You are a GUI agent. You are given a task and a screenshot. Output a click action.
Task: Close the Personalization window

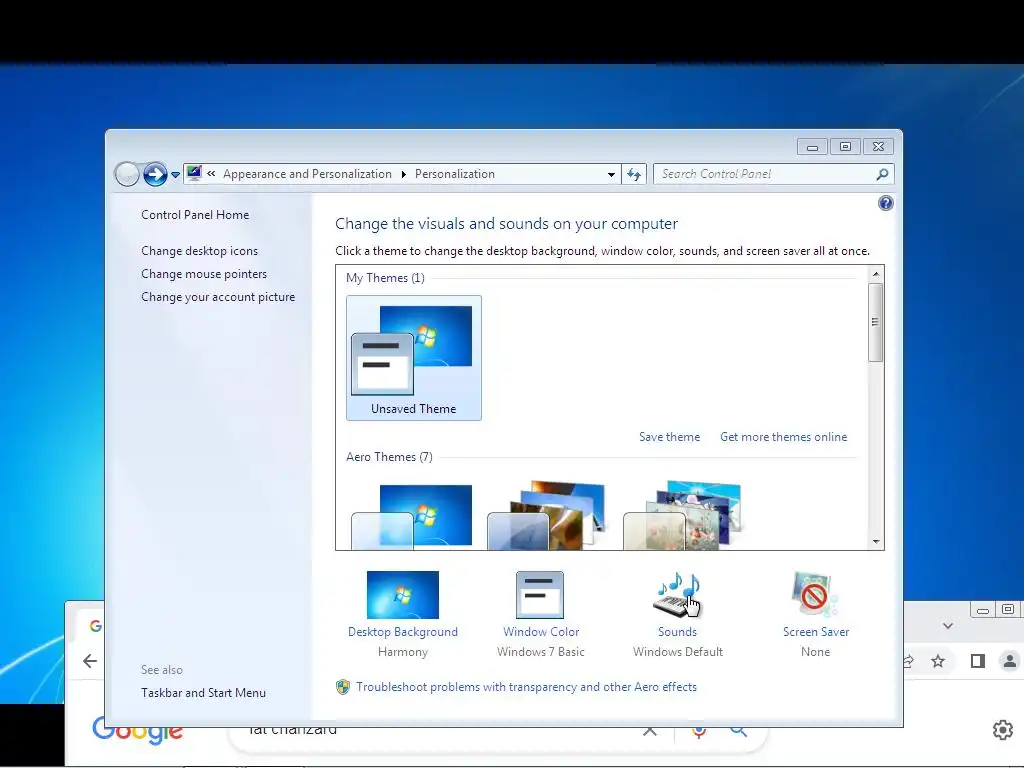click(878, 147)
